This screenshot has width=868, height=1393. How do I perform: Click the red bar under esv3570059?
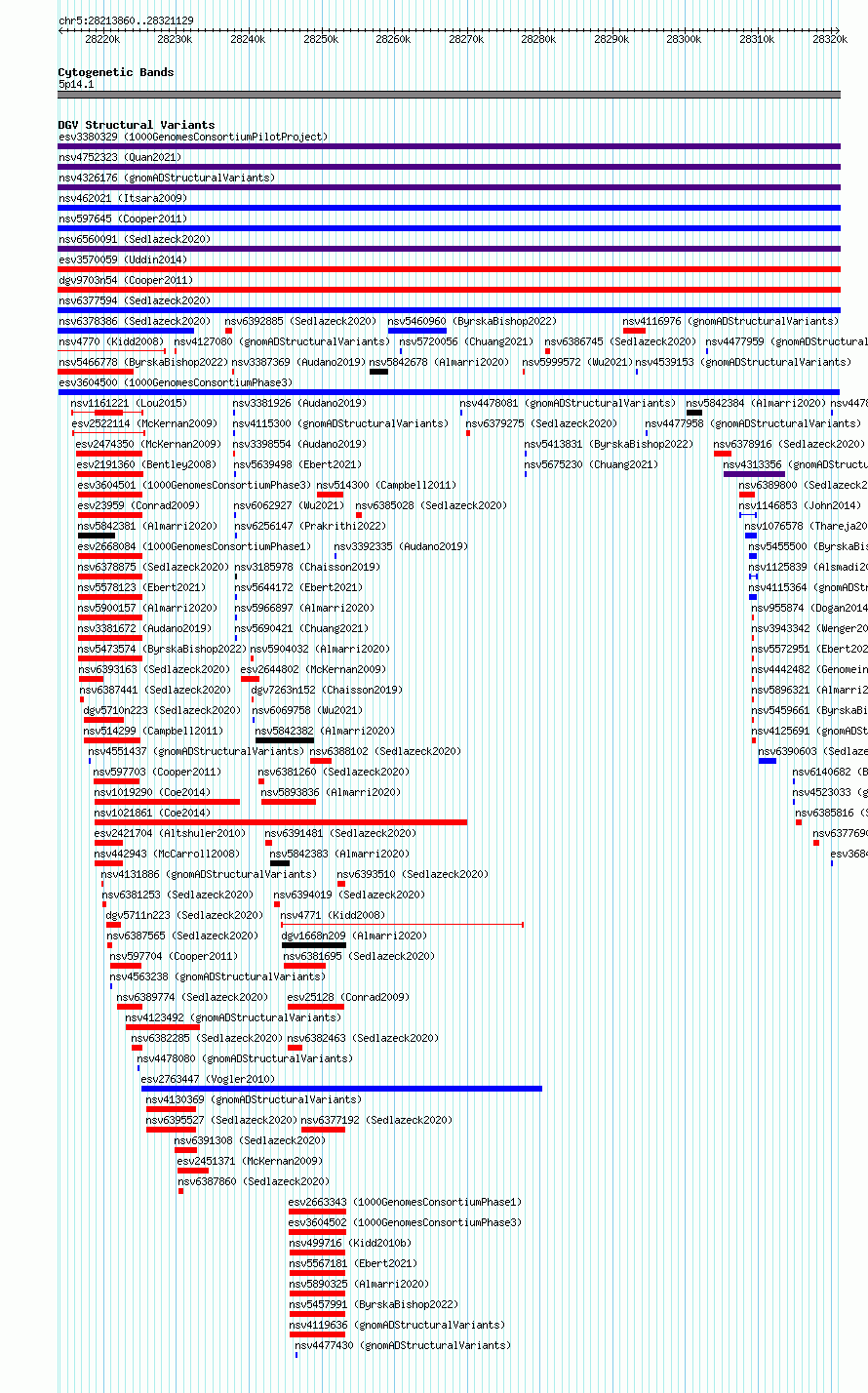(449, 269)
